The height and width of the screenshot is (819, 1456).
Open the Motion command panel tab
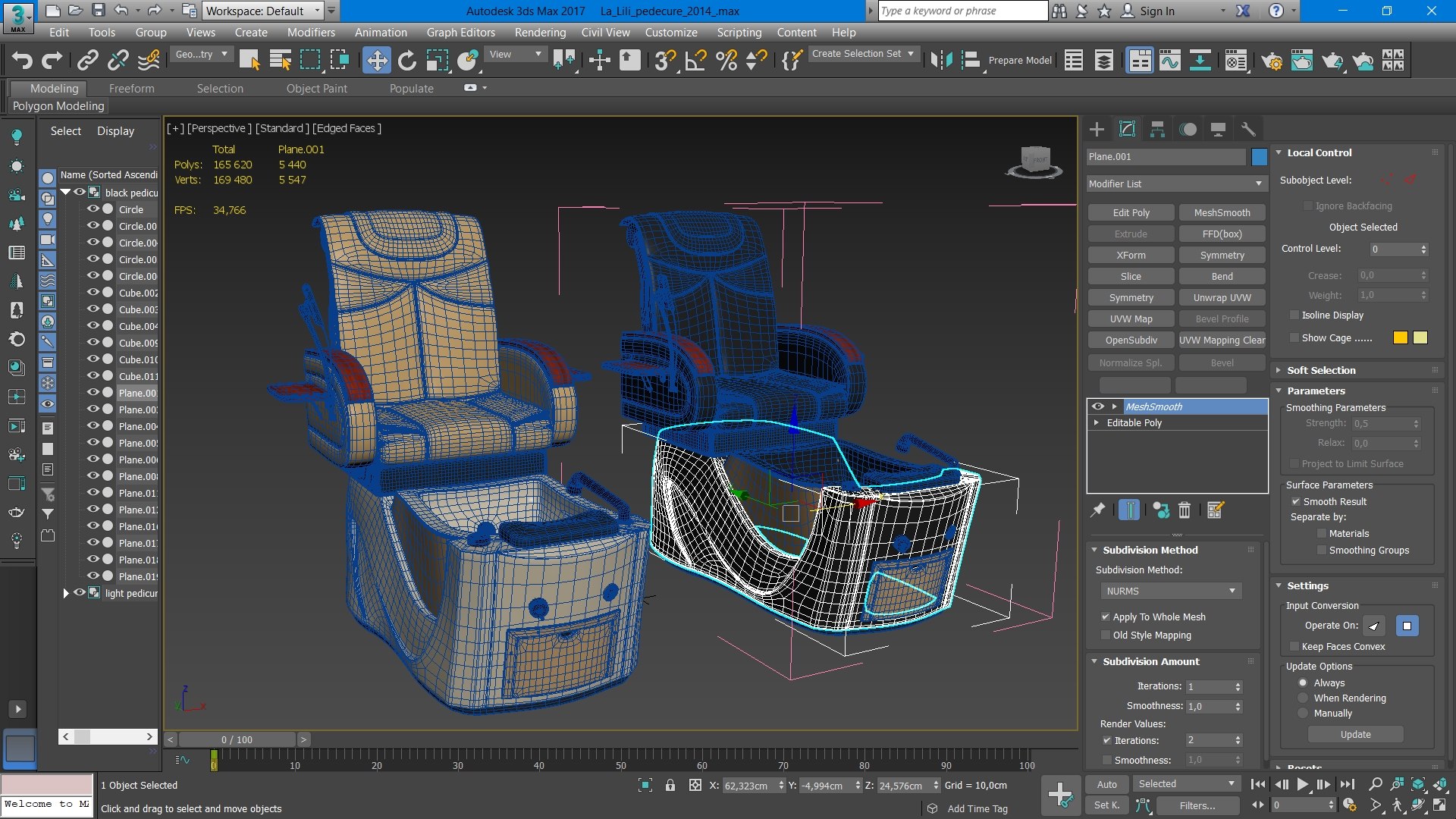[1188, 129]
